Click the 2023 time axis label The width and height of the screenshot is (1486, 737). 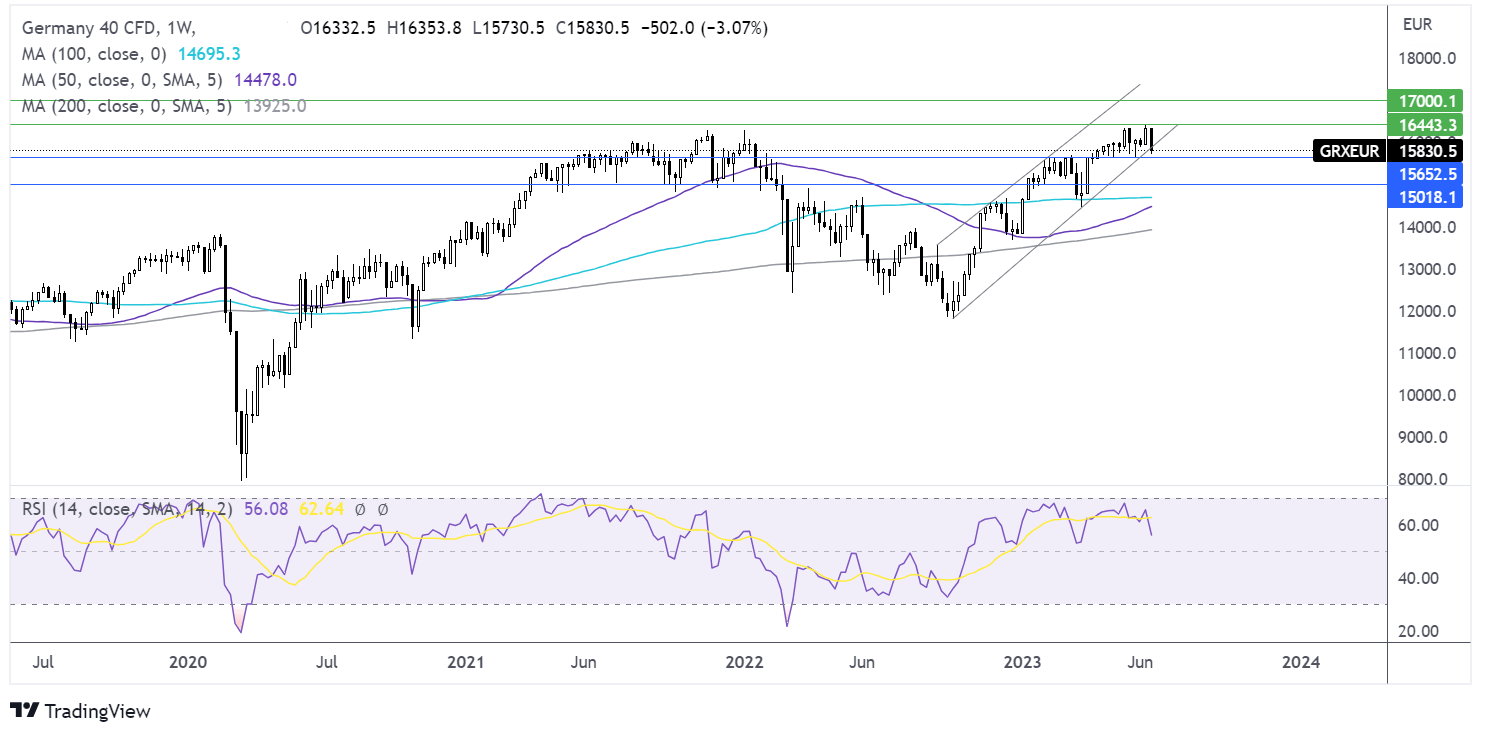click(1023, 662)
